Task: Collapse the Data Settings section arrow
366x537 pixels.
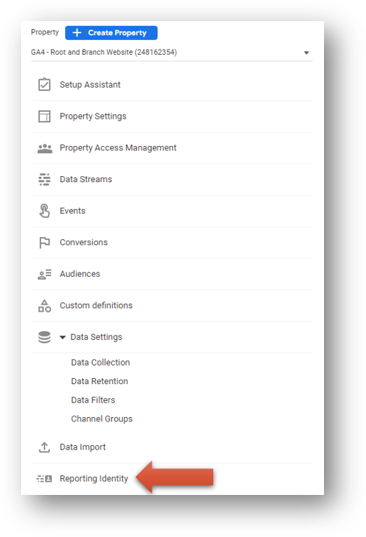Action: 62,337
